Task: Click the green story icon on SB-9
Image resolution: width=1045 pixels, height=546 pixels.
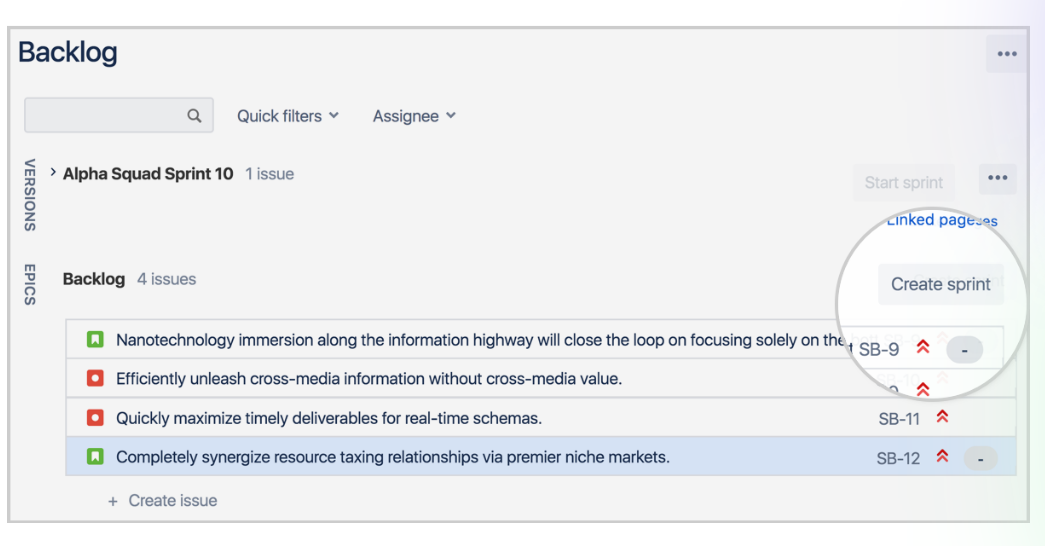Action: click(95, 340)
